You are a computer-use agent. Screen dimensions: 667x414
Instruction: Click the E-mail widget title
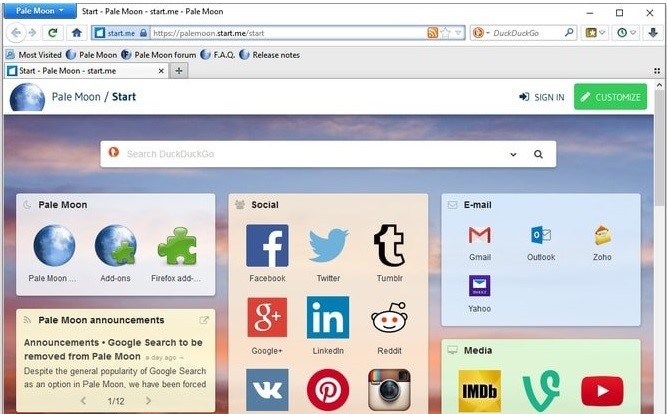[477, 205]
